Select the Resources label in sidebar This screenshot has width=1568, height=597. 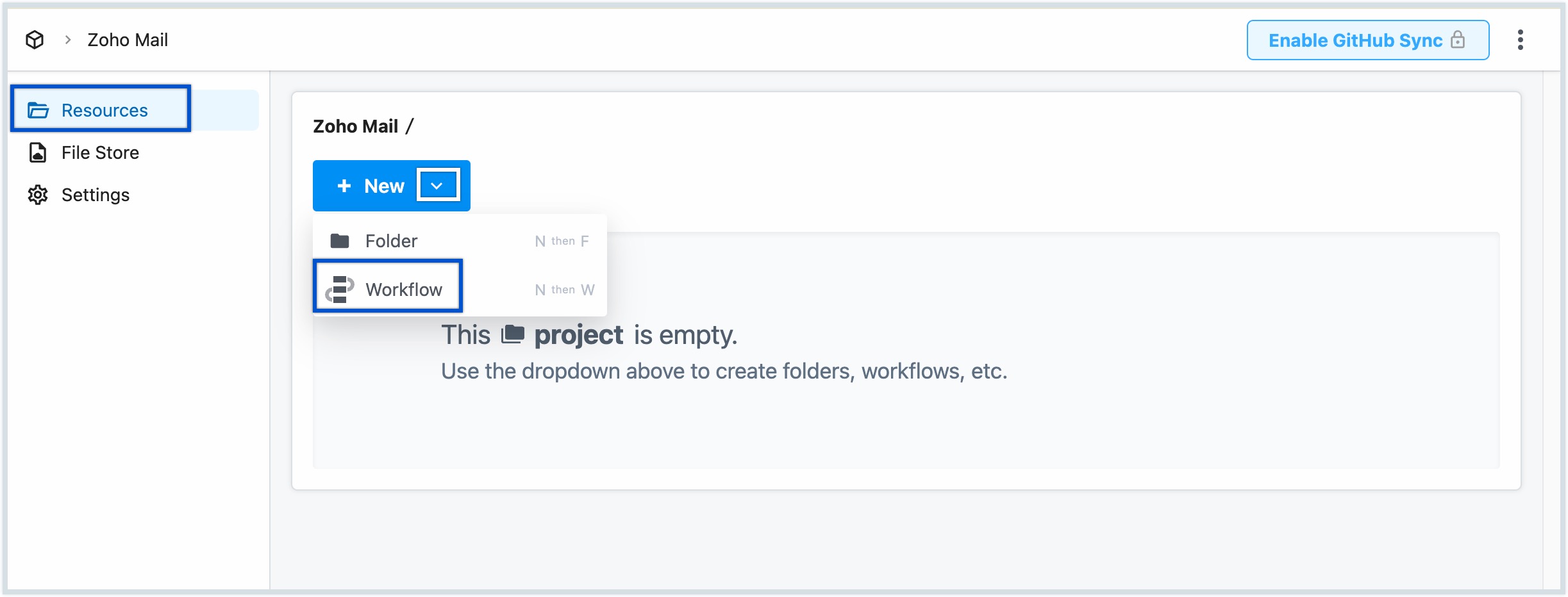(104, 111)
